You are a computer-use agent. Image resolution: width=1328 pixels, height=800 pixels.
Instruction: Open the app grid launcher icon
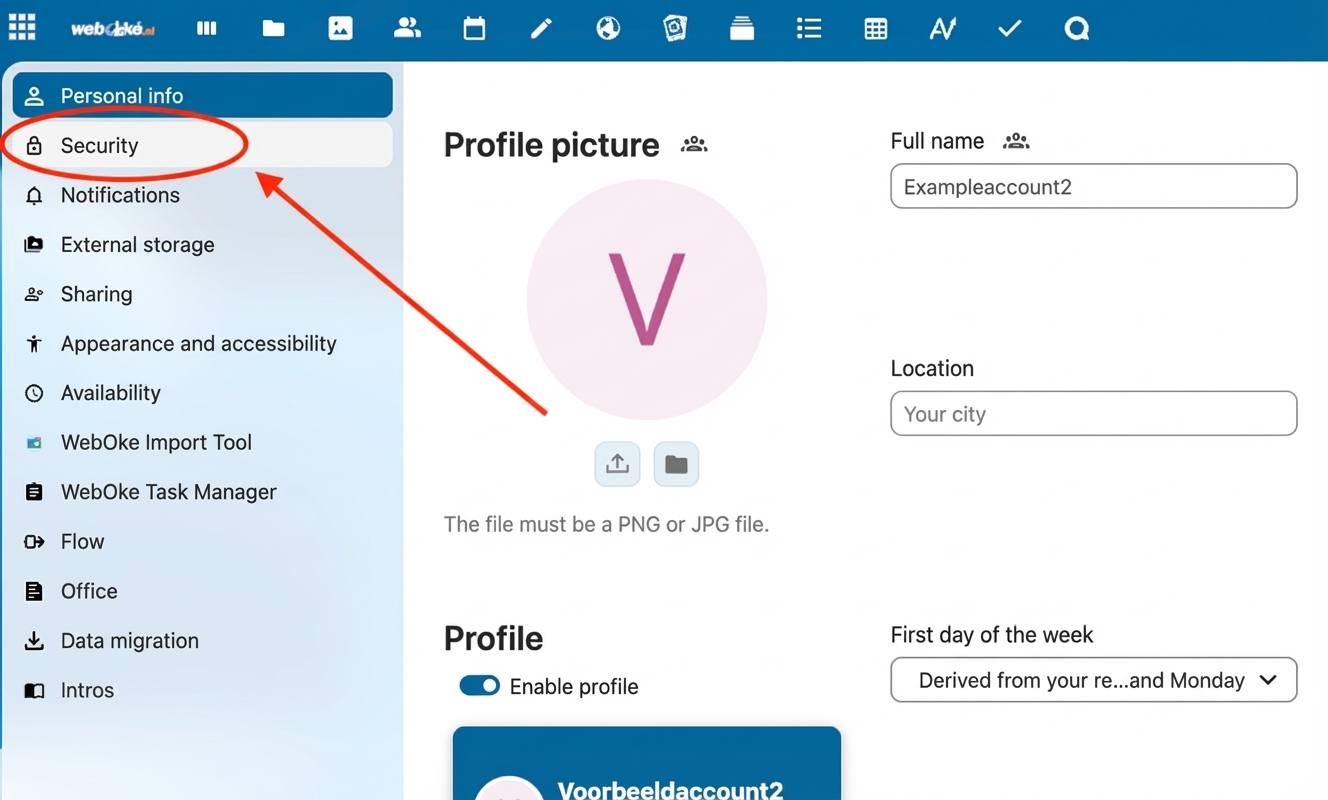pyautogui.click(x=22, y=28)
